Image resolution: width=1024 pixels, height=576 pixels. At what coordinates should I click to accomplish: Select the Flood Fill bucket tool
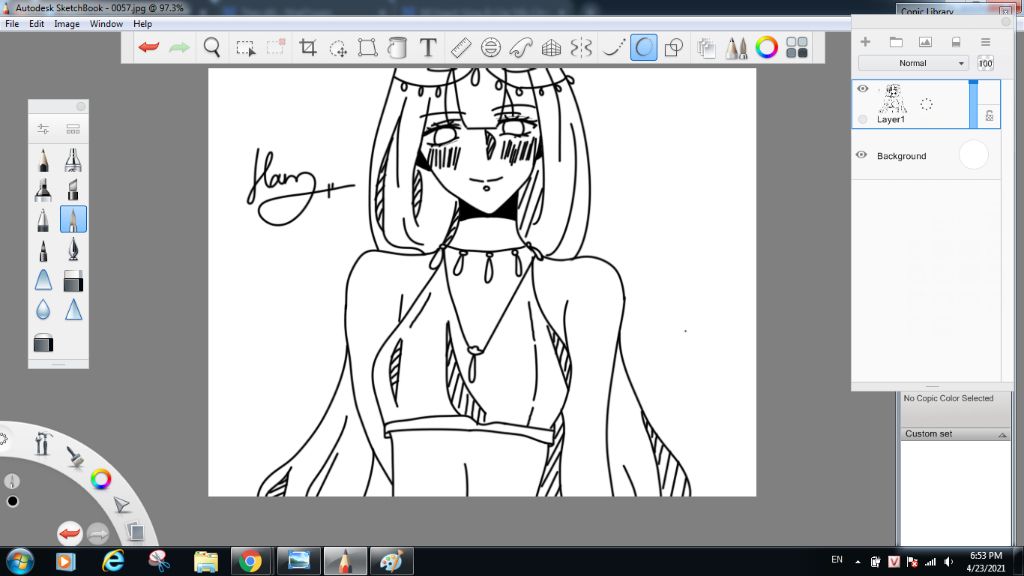click(x=397, y=47)
